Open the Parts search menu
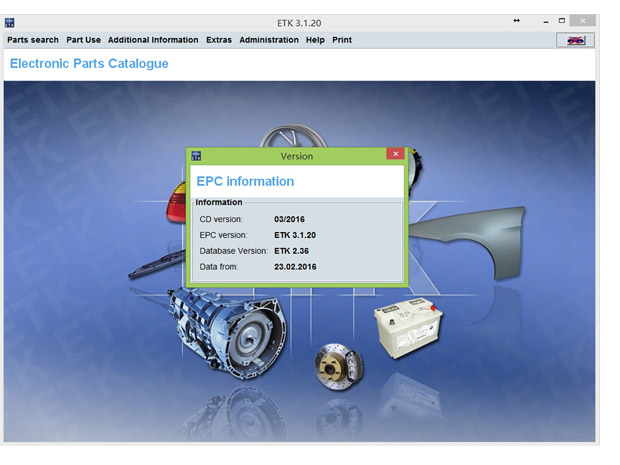This screenshot has height=465, width=620. click(x=33, y=40)
